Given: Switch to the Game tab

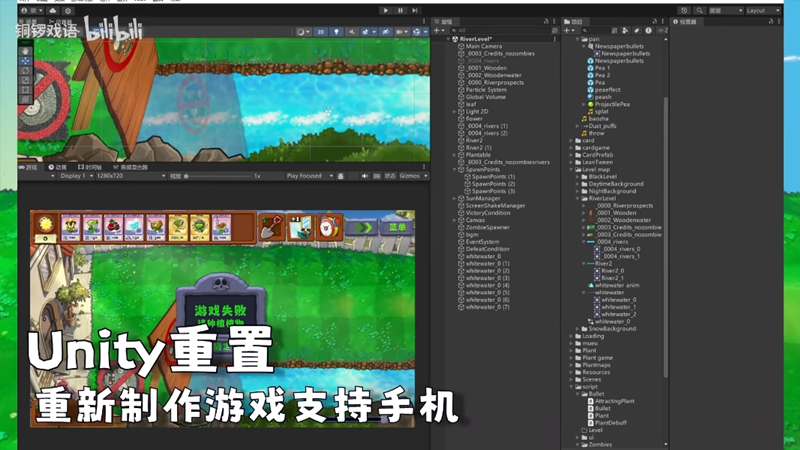Looking at the screenshot, I should pyautogui.click(x=28, y=167).
